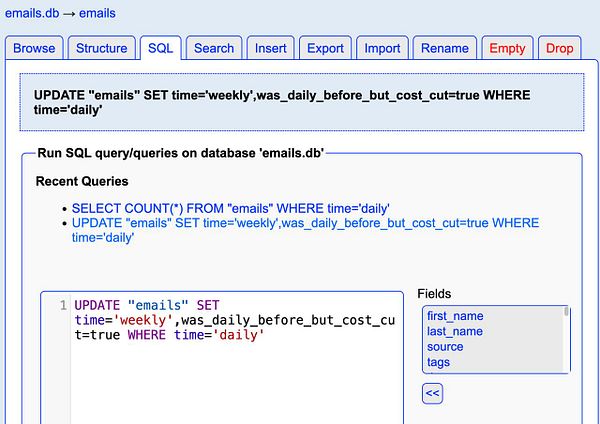
Task: Open the emails table breadcrumb link
Action: pos(97,13)
